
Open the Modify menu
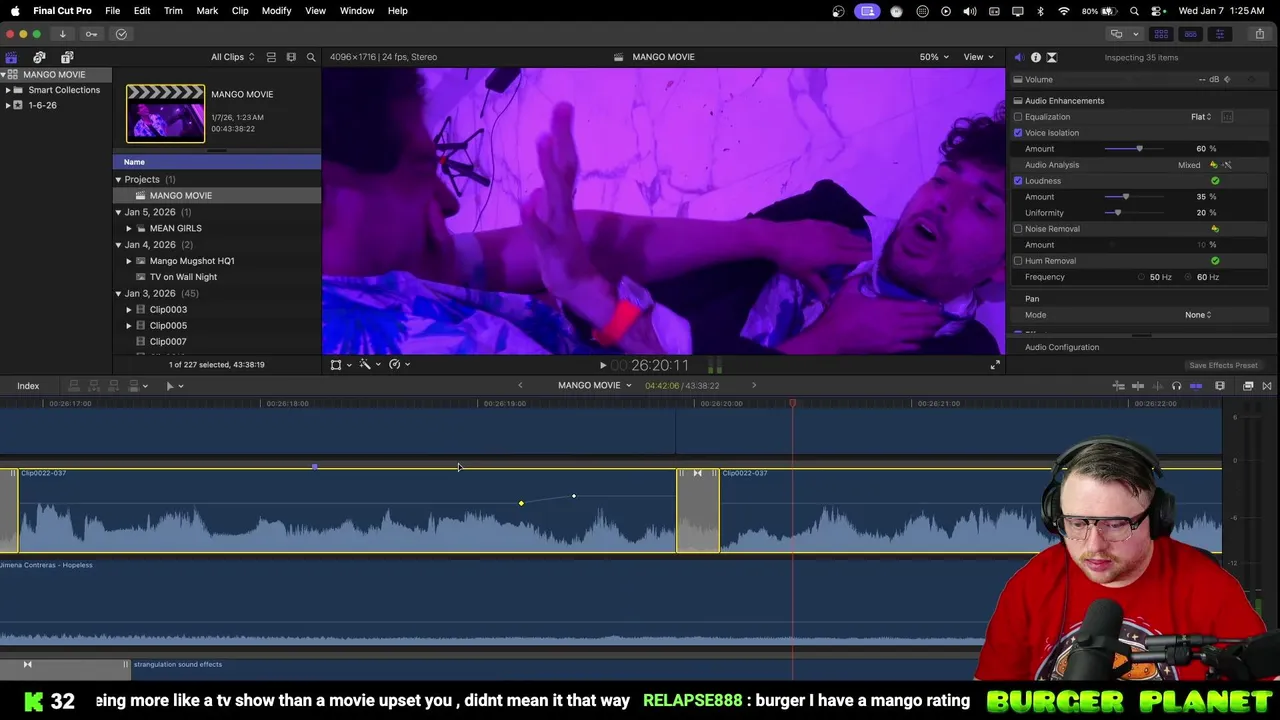[x=276, y=11]
